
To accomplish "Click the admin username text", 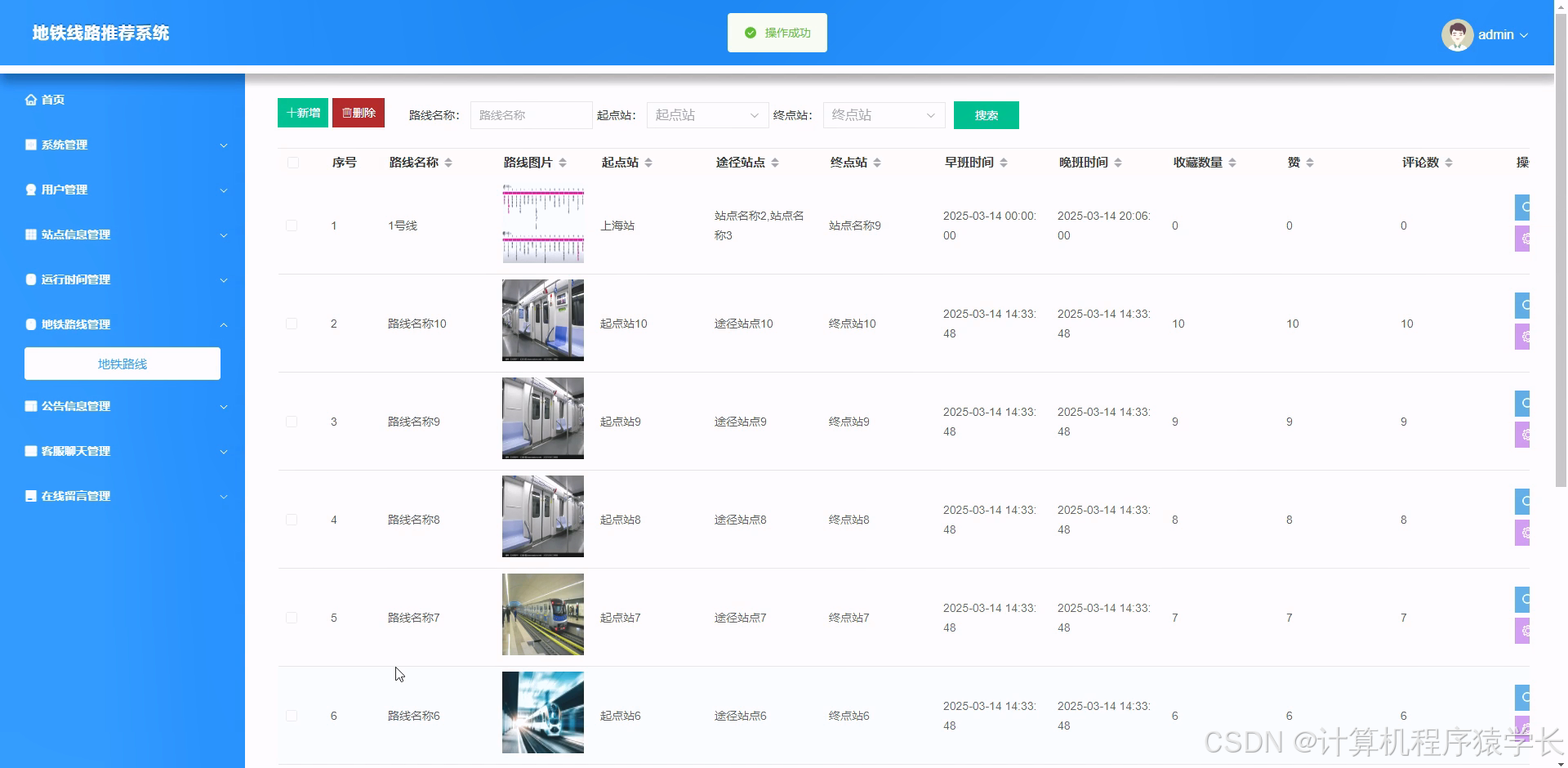I will (x=1496, y=34).
